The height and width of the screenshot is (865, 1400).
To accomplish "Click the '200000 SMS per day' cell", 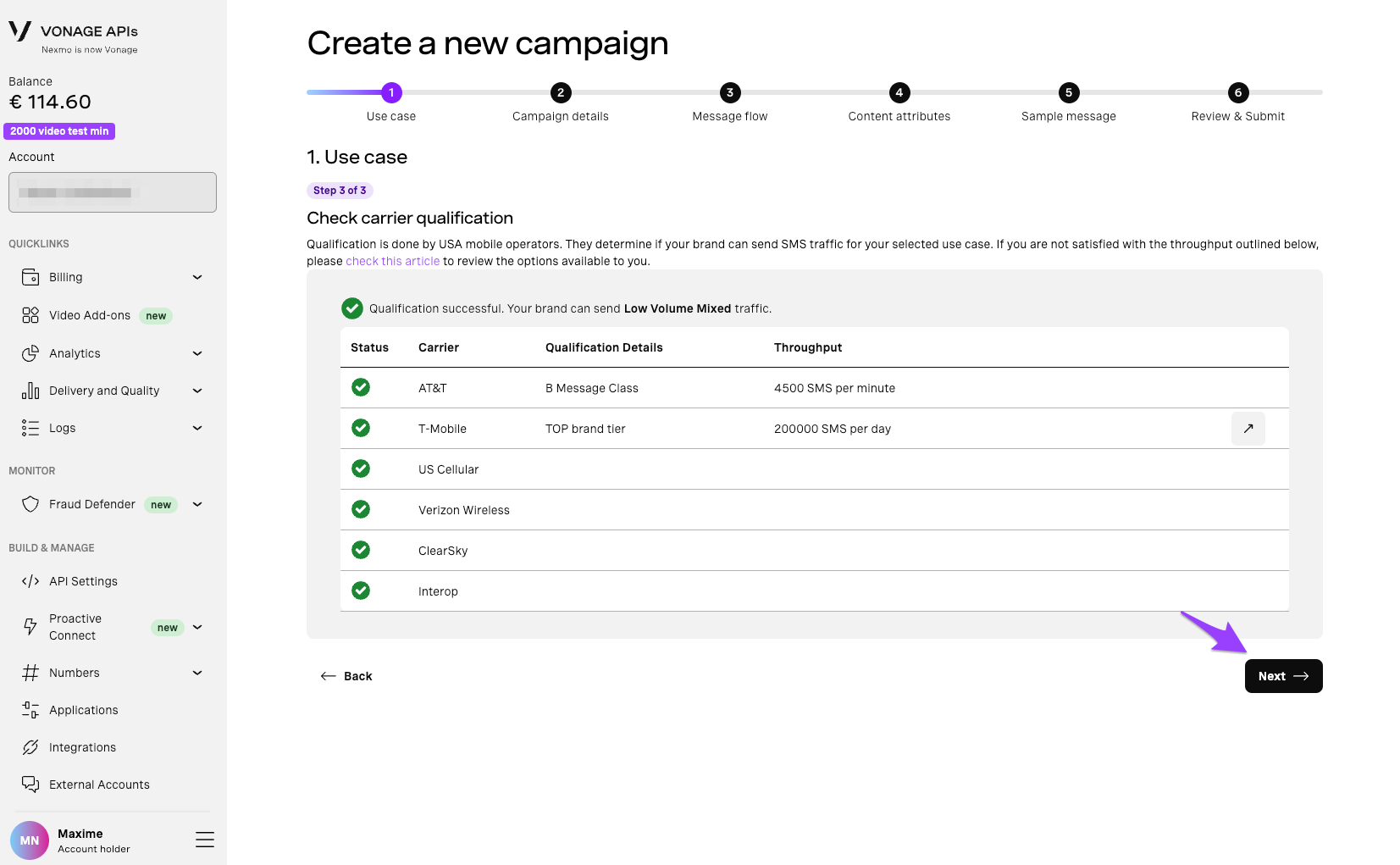I will coord(833,429).
